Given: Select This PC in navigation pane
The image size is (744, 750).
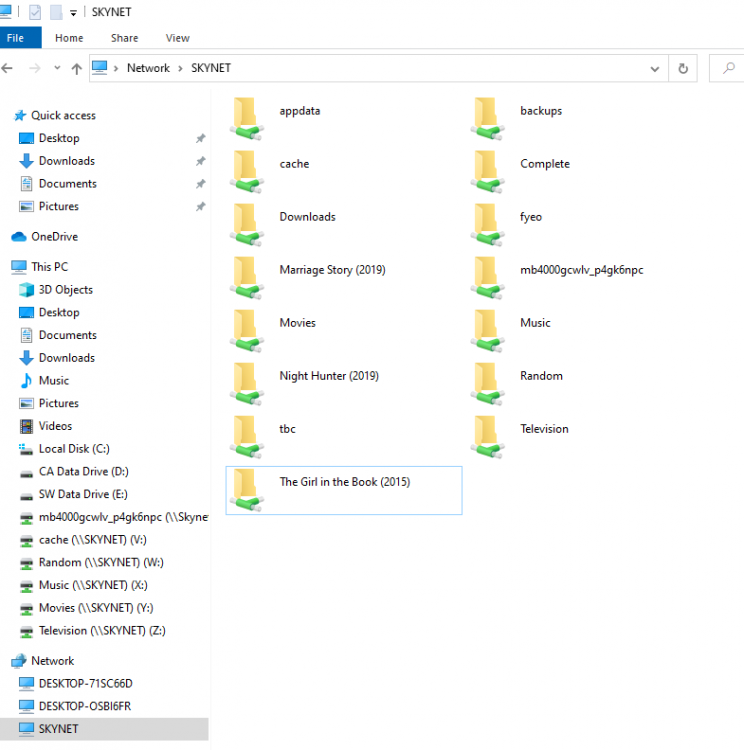Looking at the screenshot, I should point(50,267).
